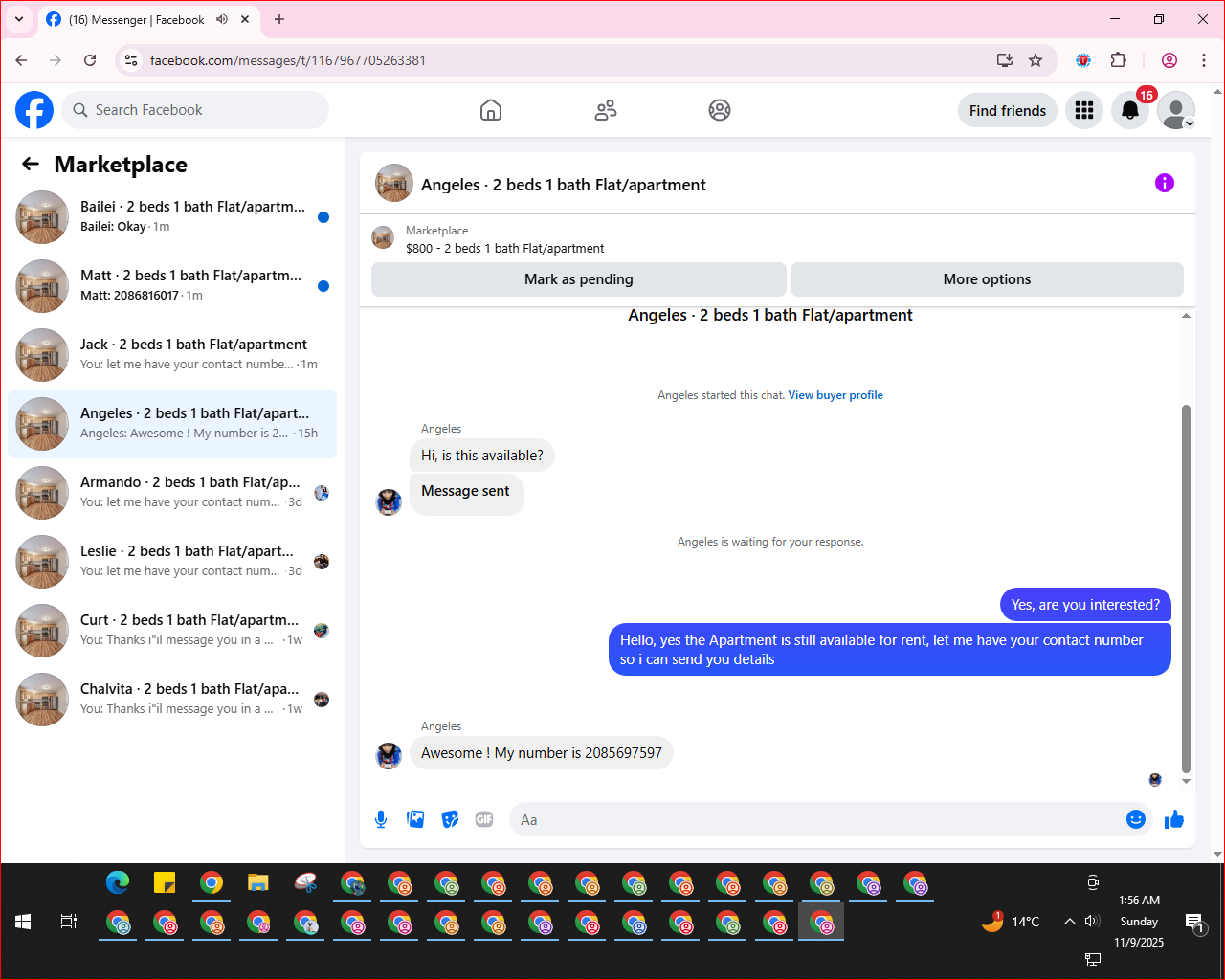Open Chrome extensions puzzle icon
The width and height of the screenshot is (1225, 980).
click(1118, 60)
